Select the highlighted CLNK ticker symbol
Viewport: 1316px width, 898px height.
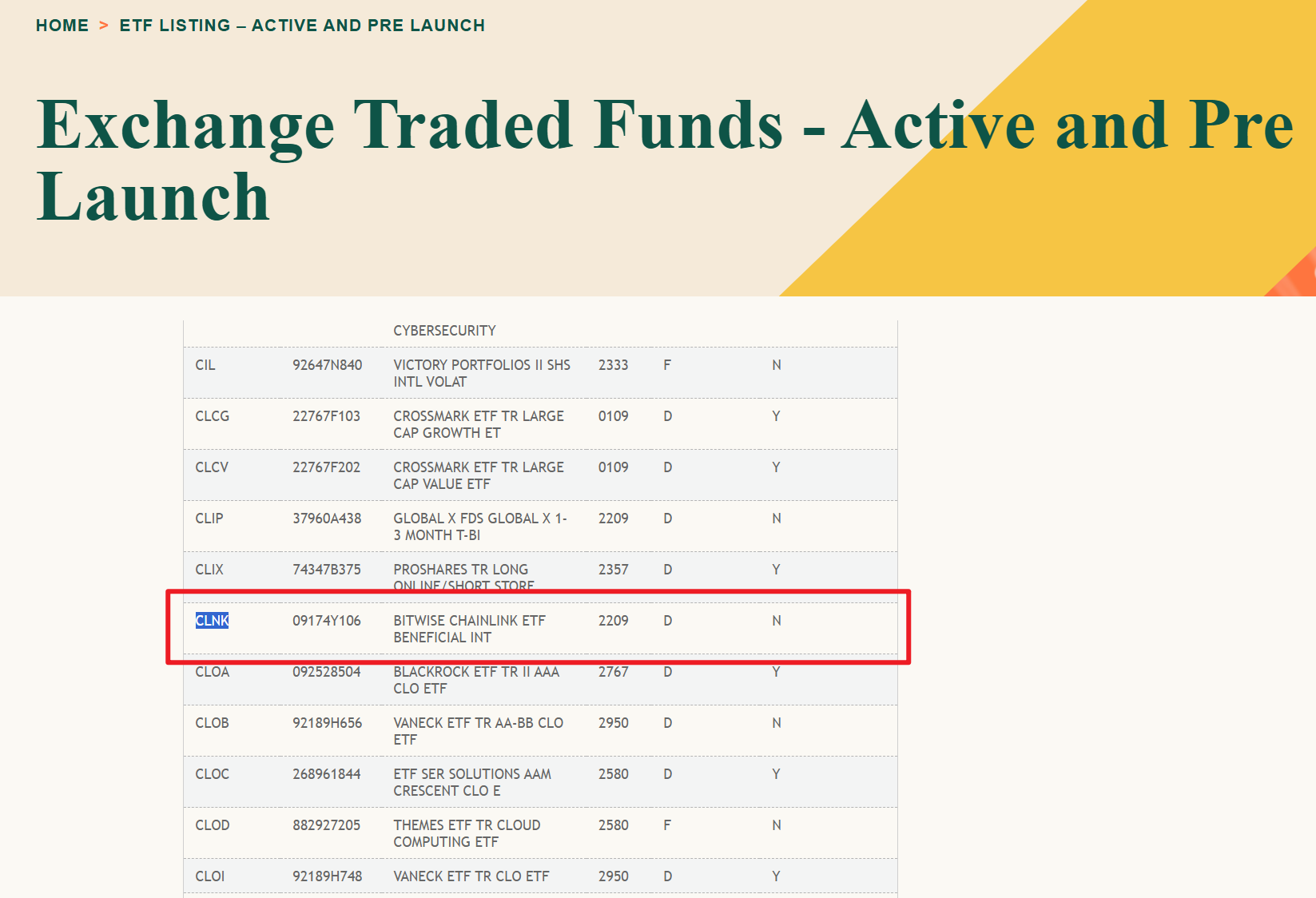pyautogui.click(x=212, y=621)
